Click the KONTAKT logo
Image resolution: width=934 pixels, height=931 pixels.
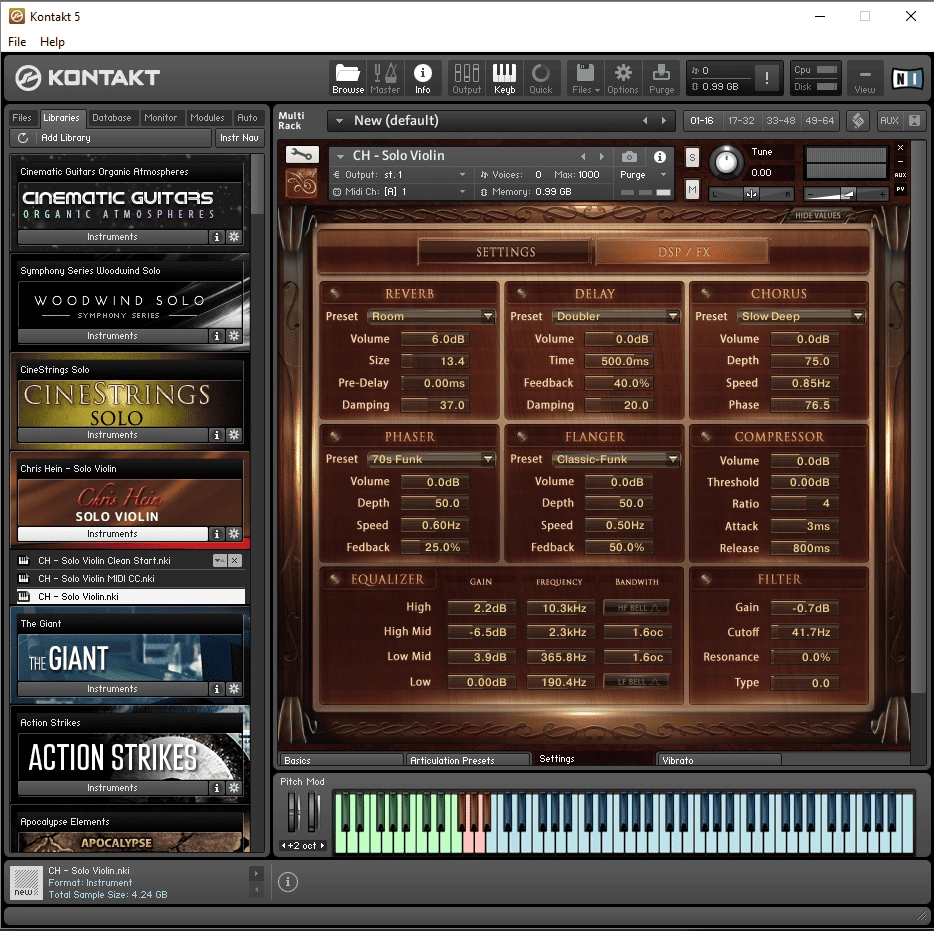pyautogui.click(x=88, y=77)
